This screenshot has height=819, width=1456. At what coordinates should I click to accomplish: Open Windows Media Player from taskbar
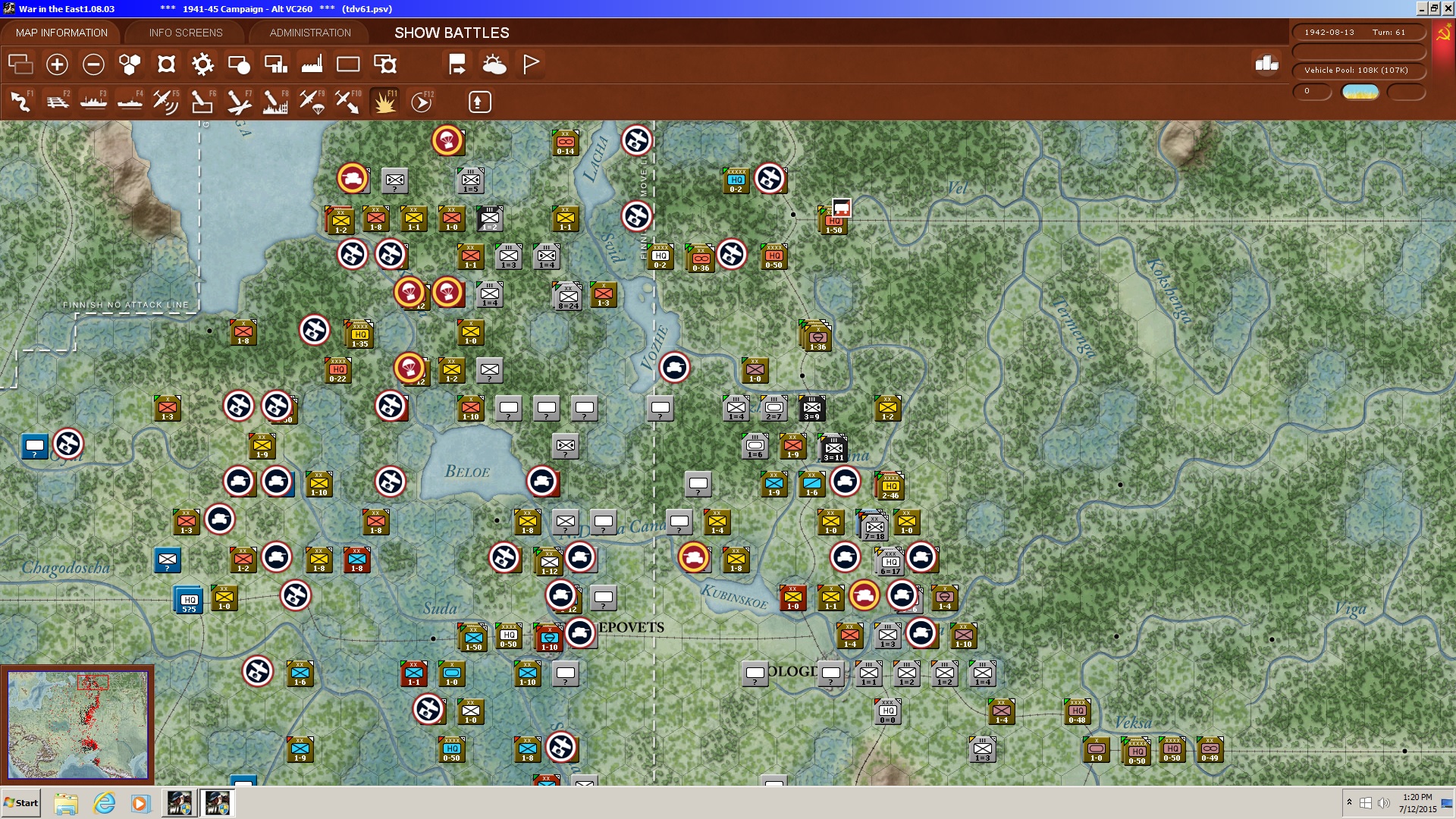[140, 803]
